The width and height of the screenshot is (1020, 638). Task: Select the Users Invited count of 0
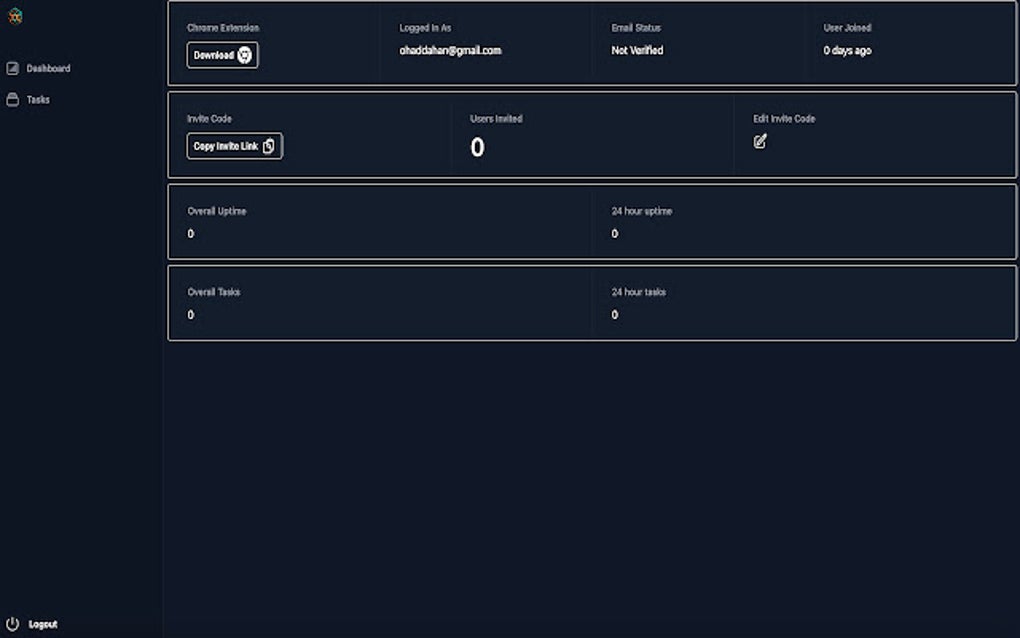tap(477, 148)
